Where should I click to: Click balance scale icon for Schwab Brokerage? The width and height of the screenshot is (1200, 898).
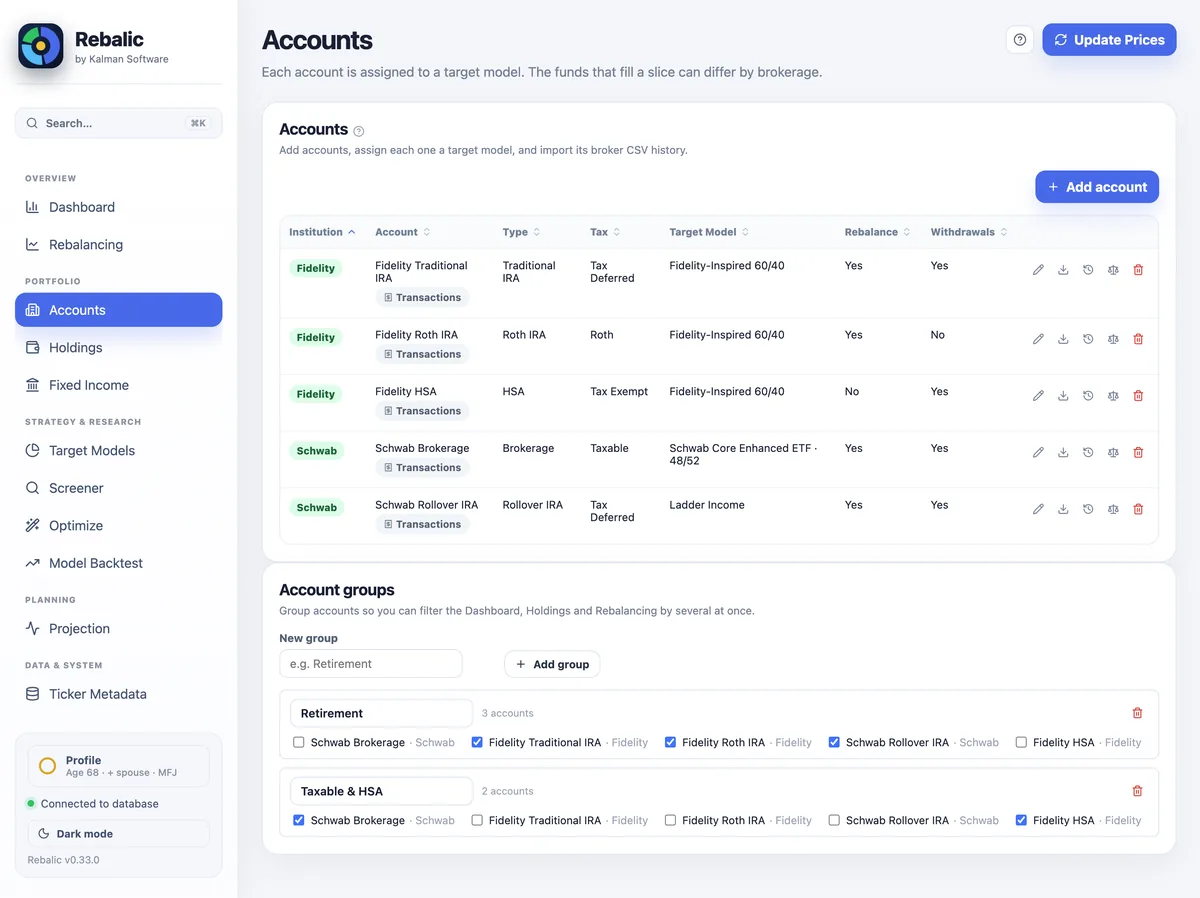point(1113,453)
